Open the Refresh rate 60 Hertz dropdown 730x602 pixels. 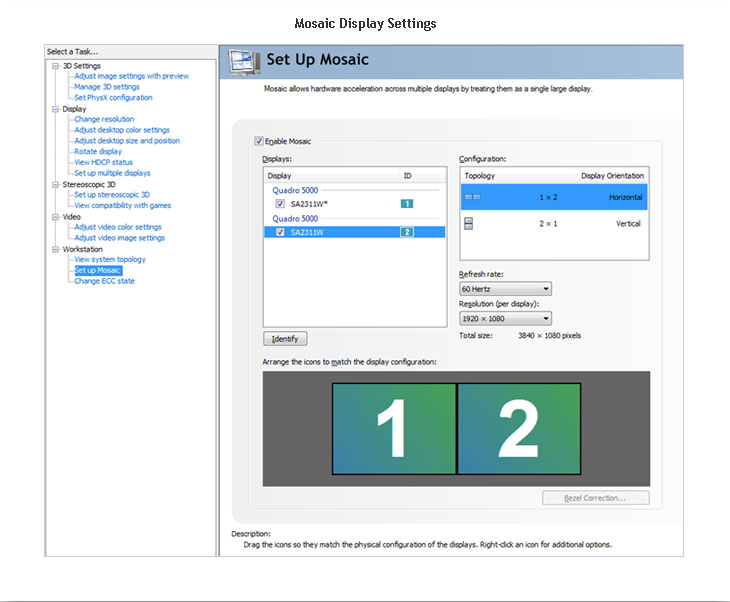505,289
